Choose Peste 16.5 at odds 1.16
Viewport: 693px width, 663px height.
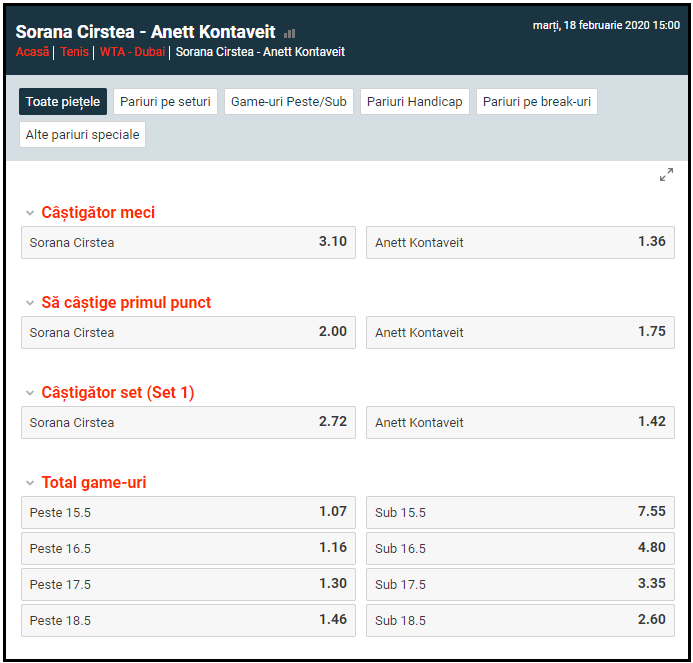pyautogui.click(x=188, y=548)
